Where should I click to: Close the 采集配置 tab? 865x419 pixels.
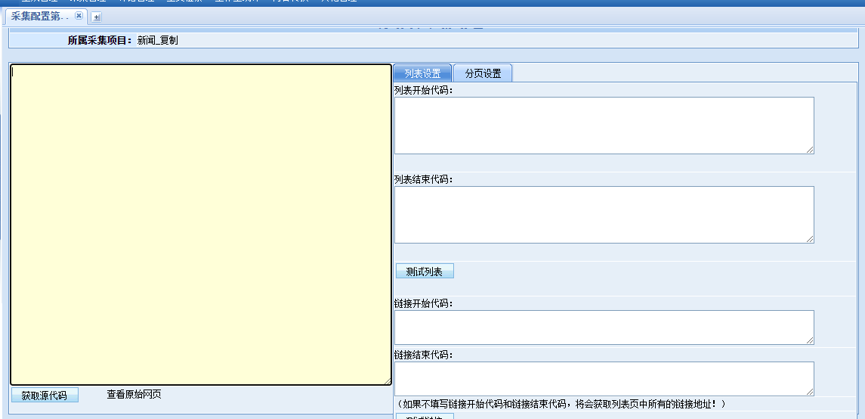point(79,16)
